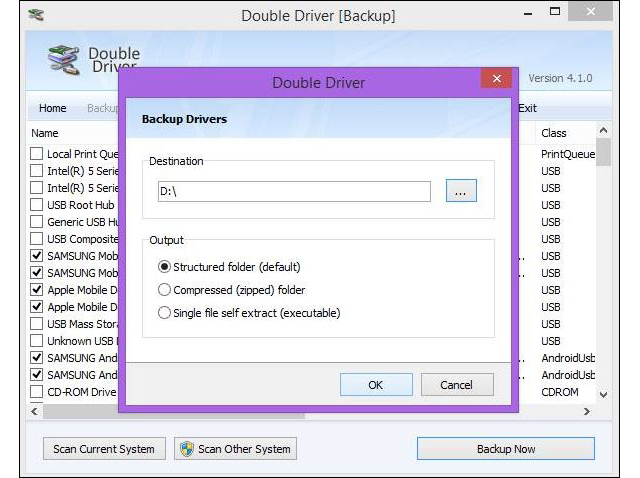
Task: Browse for destination with the ... button
Action: (x=461, y=191)
